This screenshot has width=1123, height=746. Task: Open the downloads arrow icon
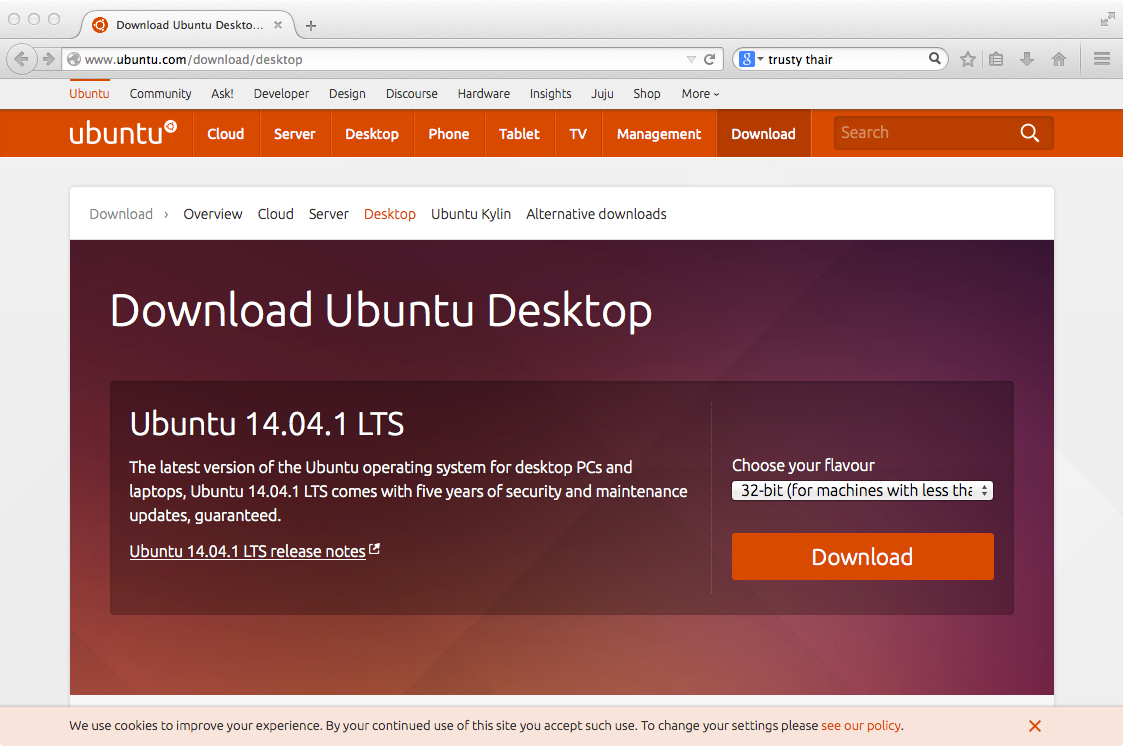tap(1026, 59)
